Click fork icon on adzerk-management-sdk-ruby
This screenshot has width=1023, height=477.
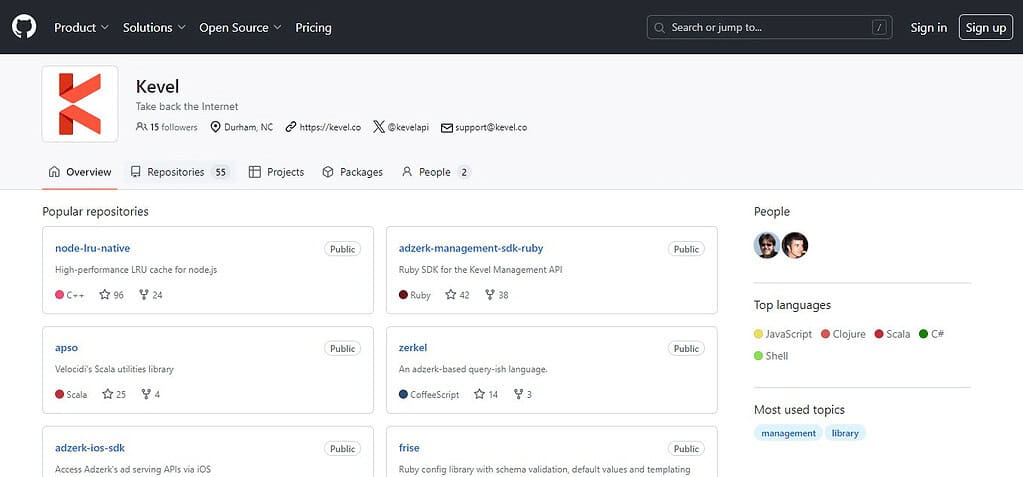[x=489, y=294]
